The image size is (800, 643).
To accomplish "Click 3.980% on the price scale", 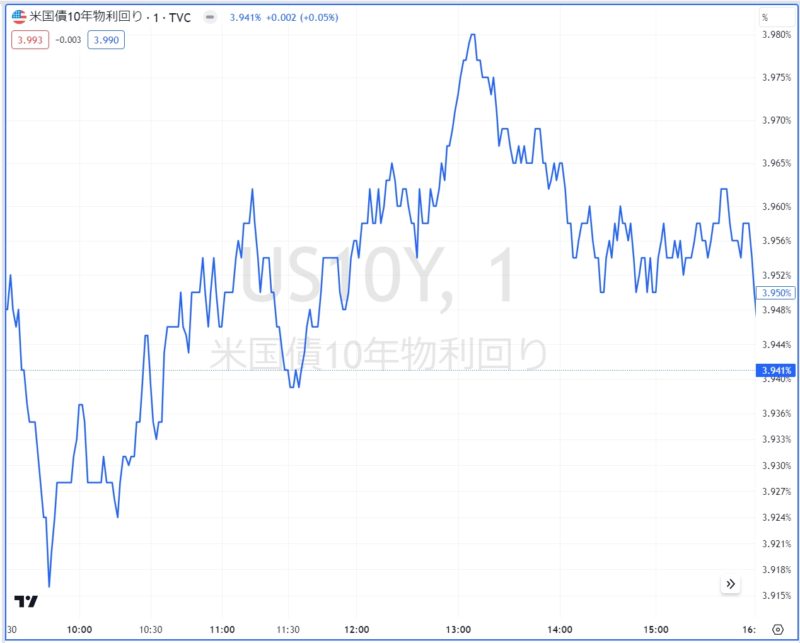I will 776,36.
